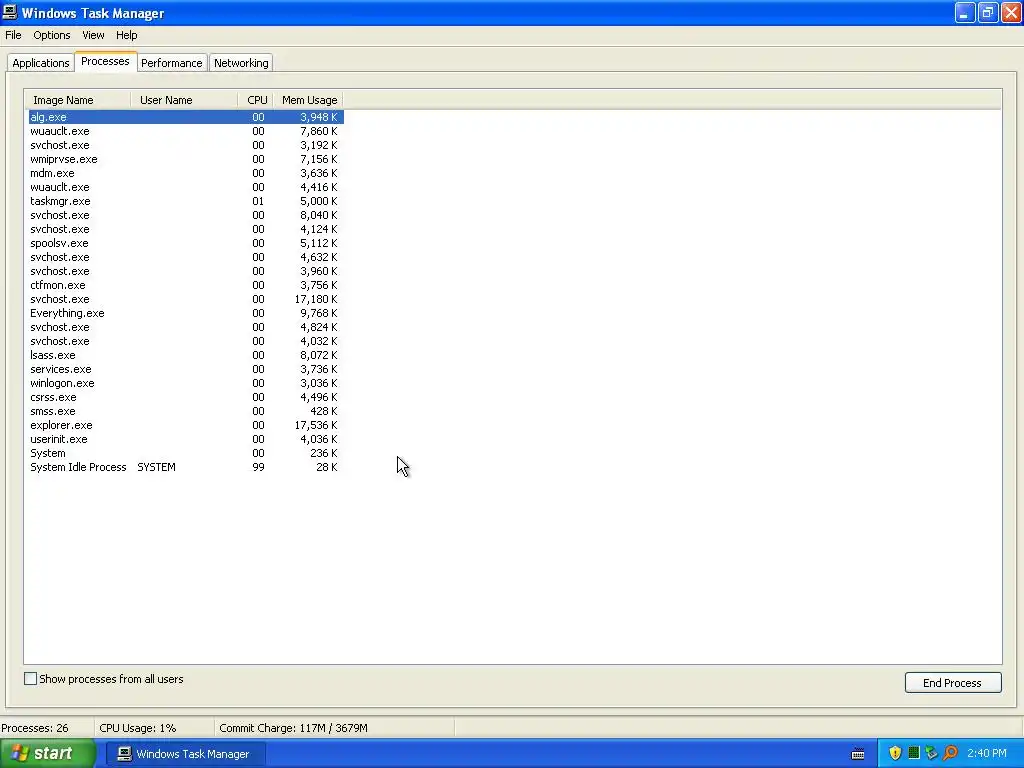Select the taskmgr.exe process
Image resolution: width=1024 pixels, height=768 pixels.
(x=186, y=201)
